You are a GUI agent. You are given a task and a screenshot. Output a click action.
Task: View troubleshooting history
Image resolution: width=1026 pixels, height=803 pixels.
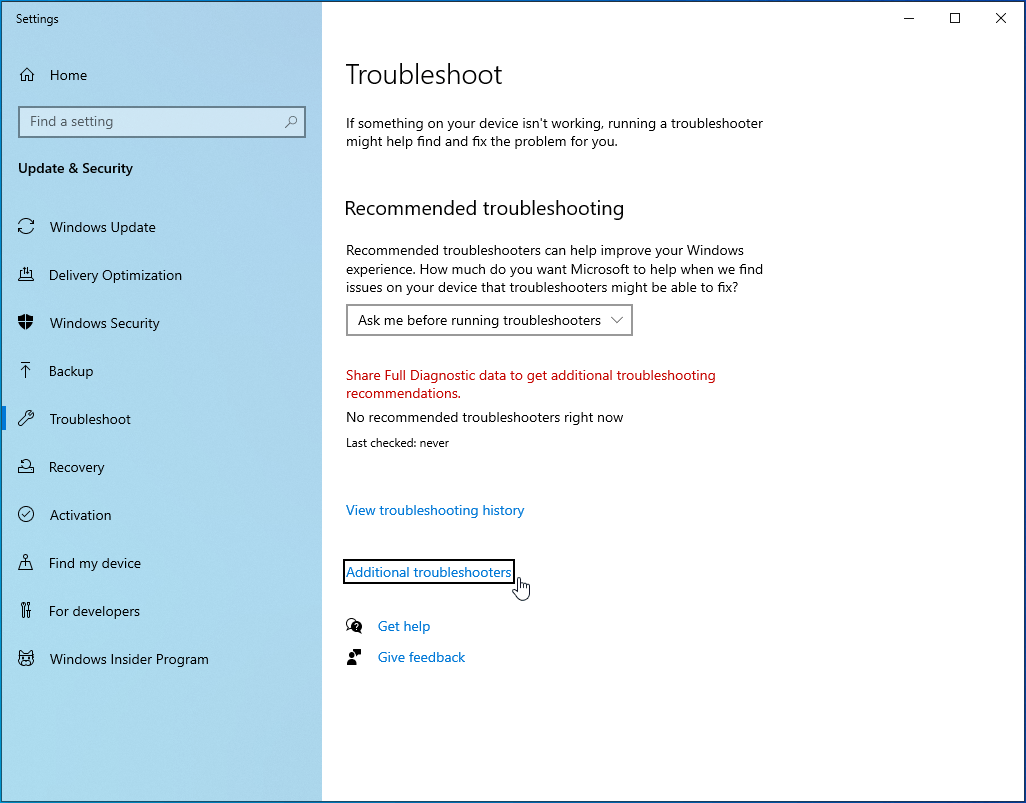pos(435,510)
